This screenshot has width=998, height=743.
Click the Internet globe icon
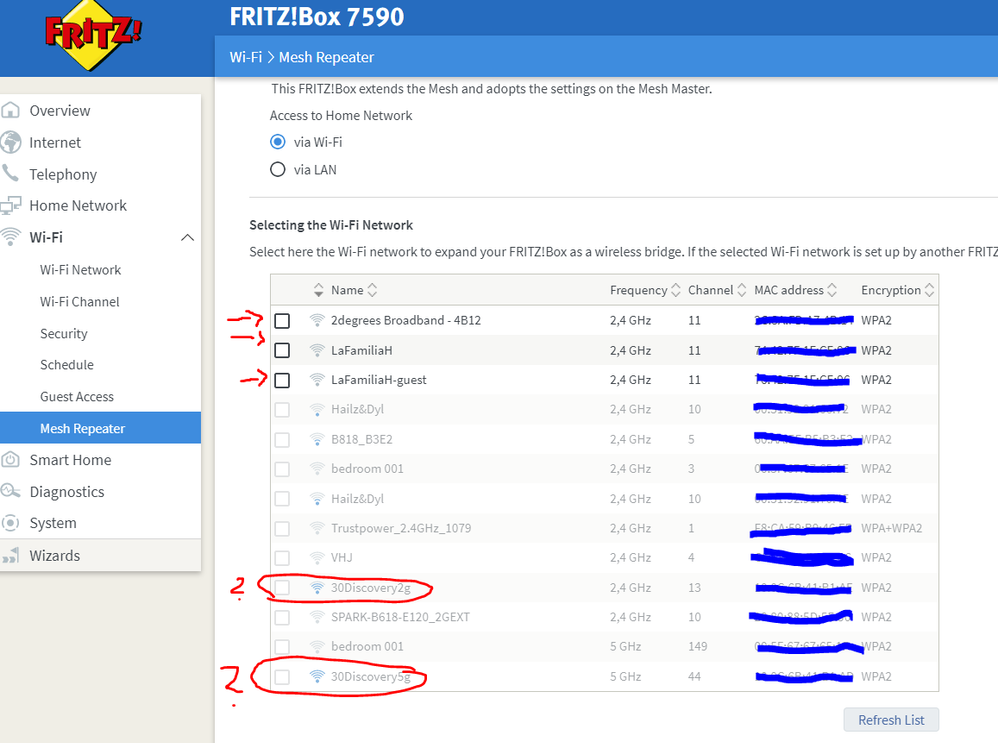tap(11, 142)
